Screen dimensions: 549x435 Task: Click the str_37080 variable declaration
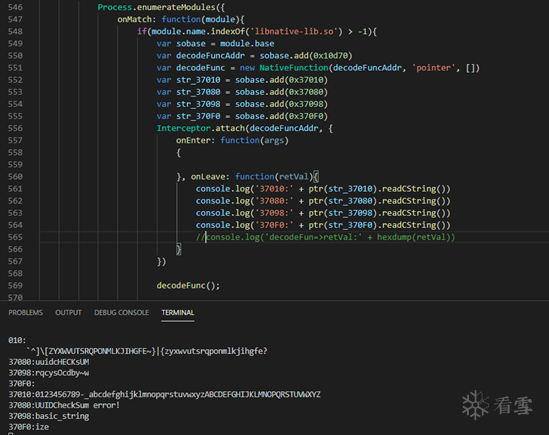(x=198, y=92)
